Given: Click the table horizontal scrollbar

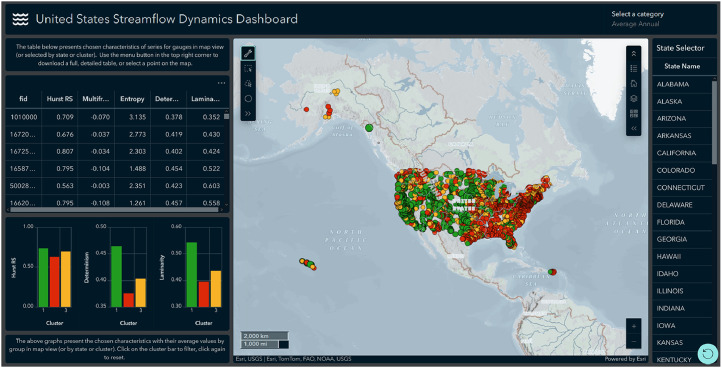Looking at the screenshot, I should (114, 210).
